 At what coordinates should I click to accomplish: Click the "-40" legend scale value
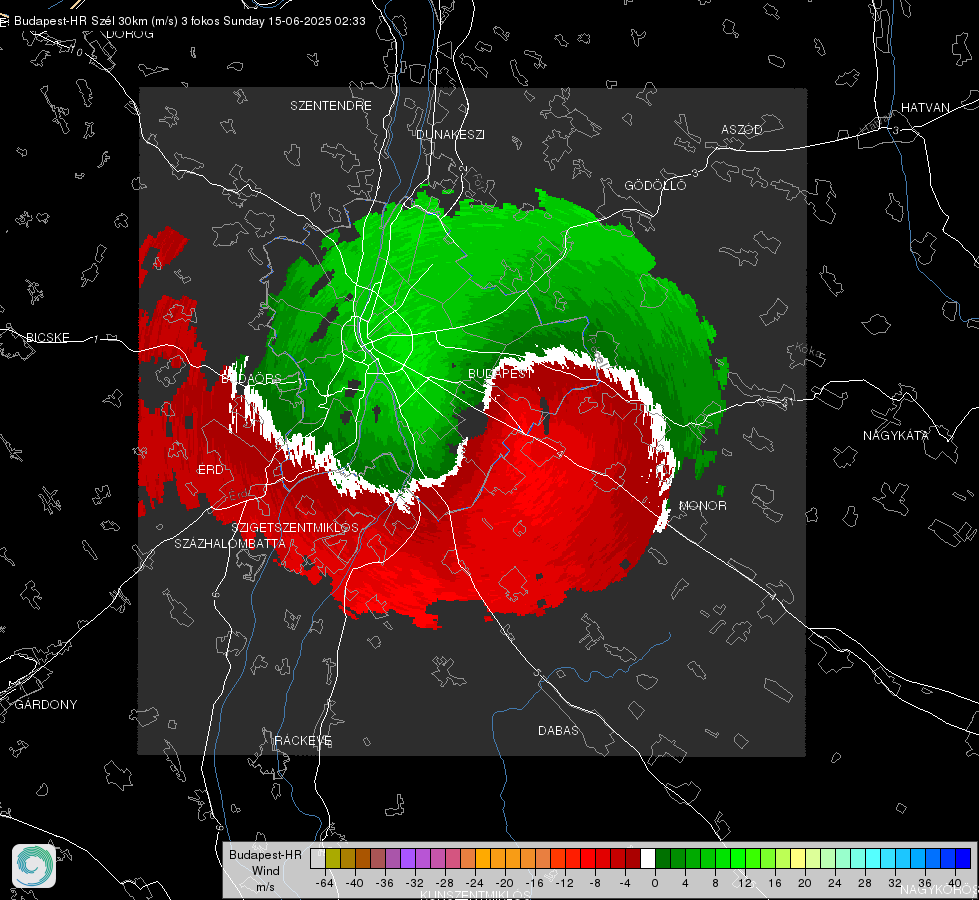click(355, 883)
